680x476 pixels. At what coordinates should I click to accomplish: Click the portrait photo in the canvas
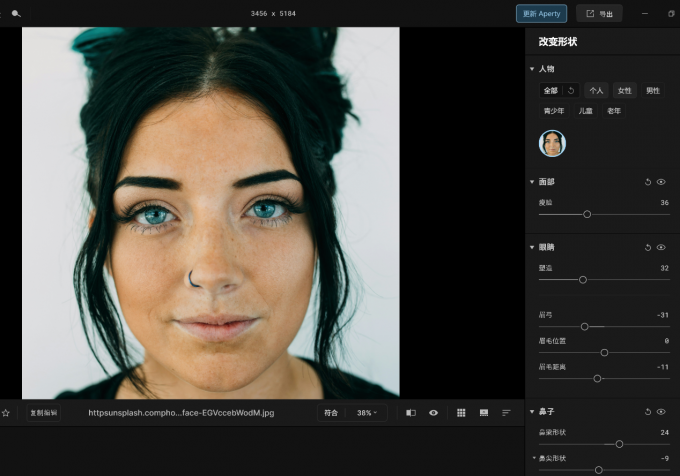pos(211,213)
